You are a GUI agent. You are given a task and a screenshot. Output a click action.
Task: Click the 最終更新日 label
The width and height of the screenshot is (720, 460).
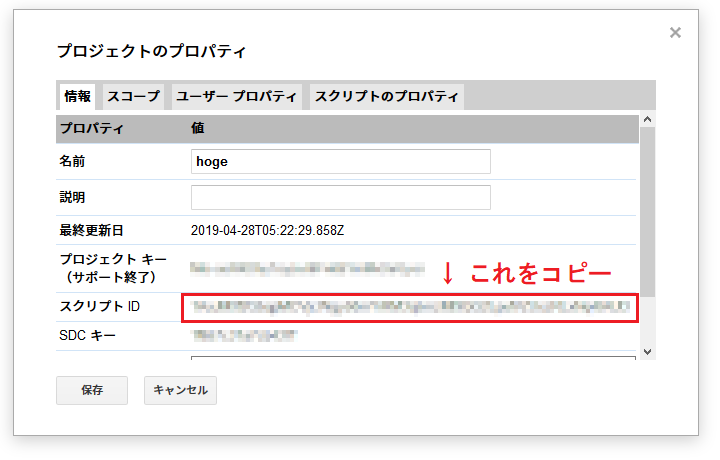tap(91, 230)
